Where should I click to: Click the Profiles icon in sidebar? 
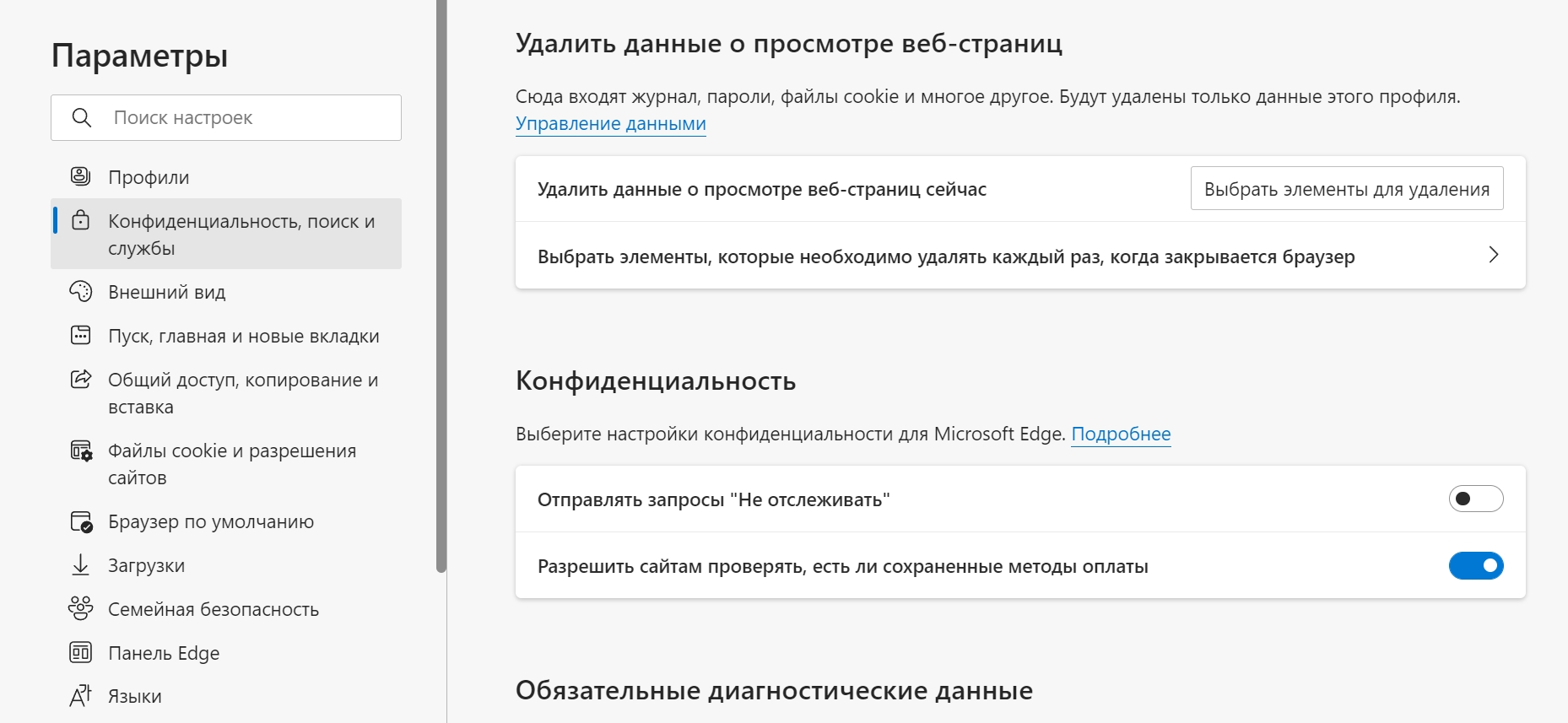pos(80,176)
